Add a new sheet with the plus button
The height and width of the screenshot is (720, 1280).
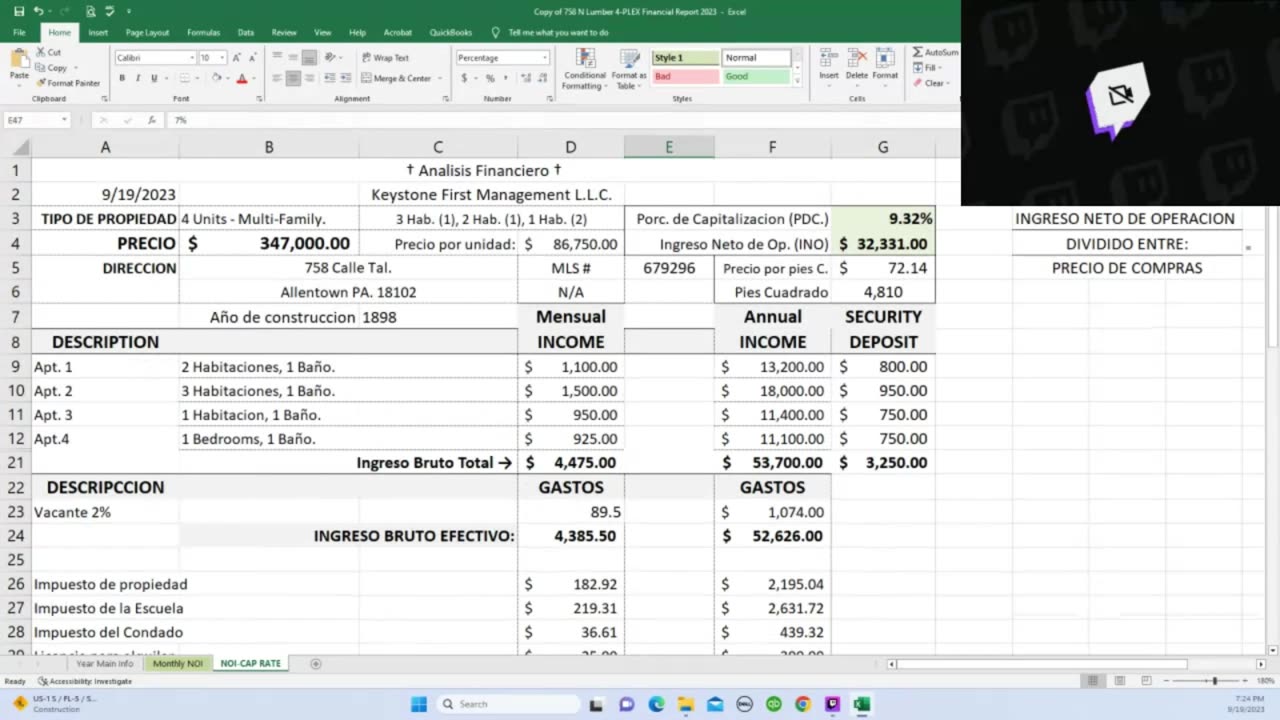316,664
